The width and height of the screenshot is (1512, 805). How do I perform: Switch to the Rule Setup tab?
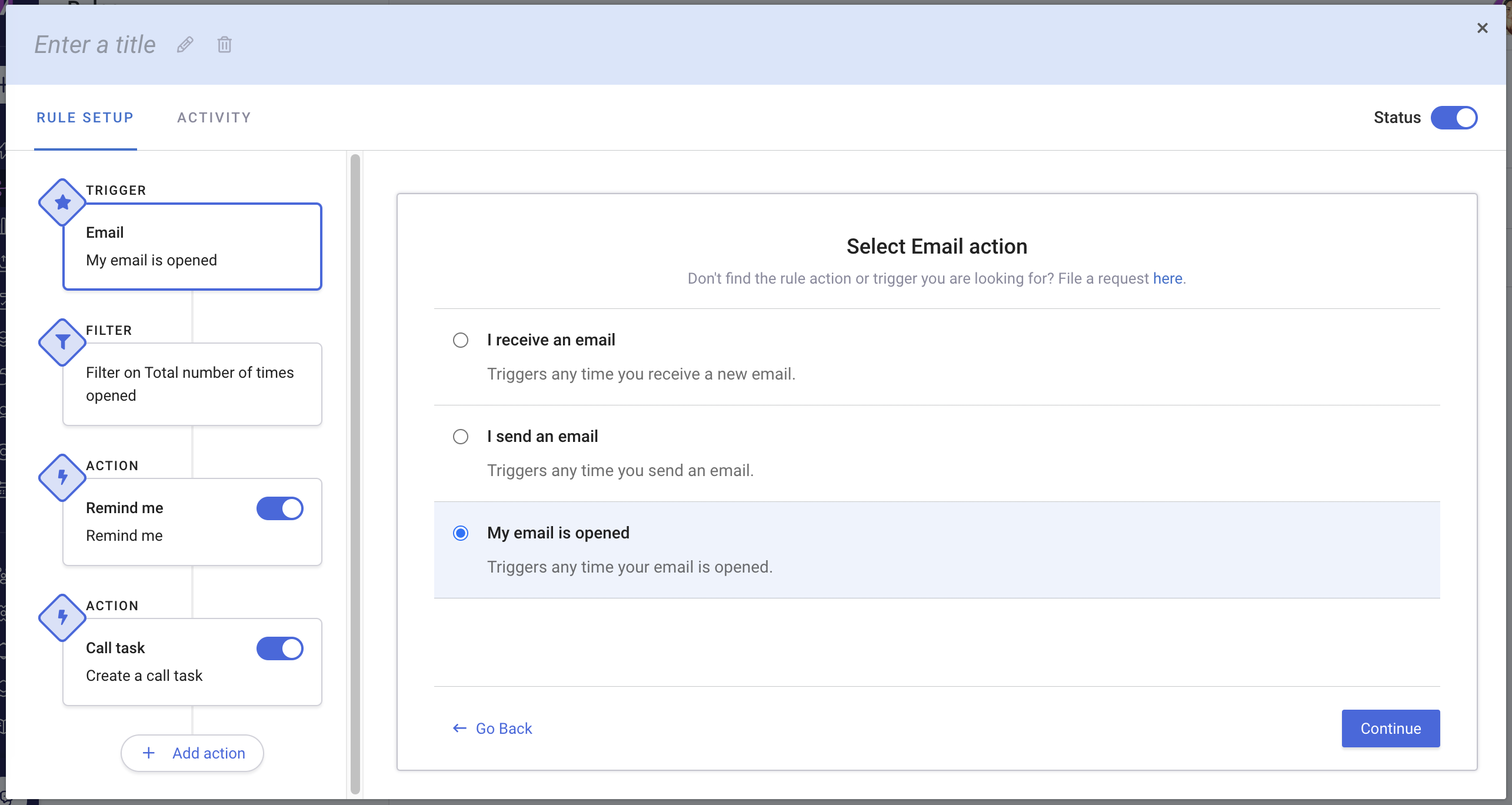point(85,117)
